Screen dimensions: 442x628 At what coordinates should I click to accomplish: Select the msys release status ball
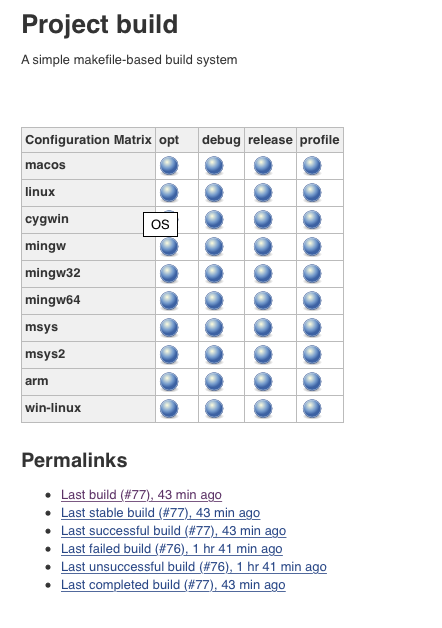coord(263,328)
